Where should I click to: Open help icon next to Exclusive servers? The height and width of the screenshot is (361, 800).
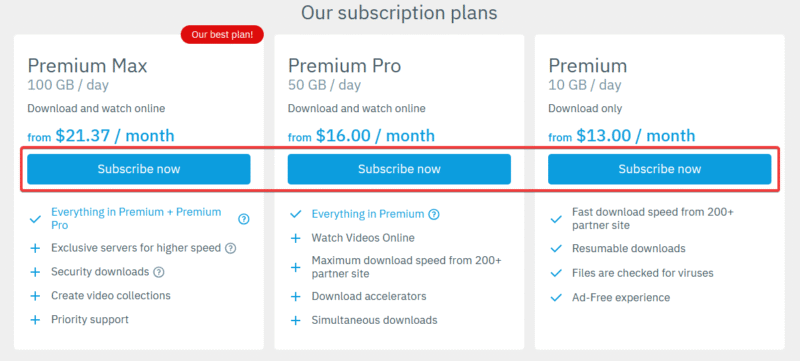pyautogui.click(x=231, y=248)
